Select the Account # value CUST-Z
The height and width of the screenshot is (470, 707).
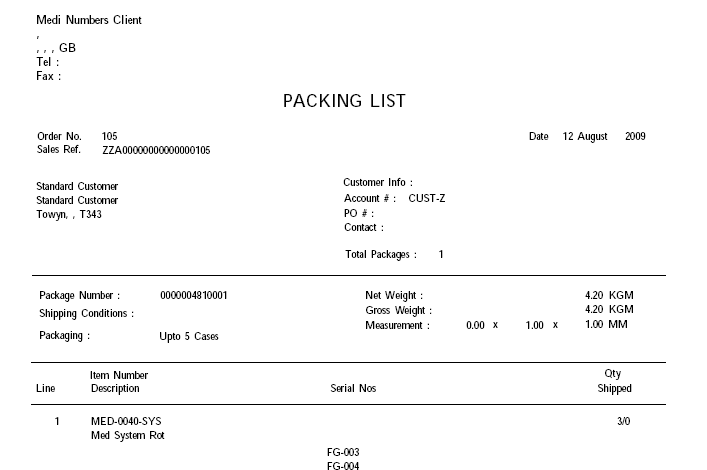pos(427,198)
